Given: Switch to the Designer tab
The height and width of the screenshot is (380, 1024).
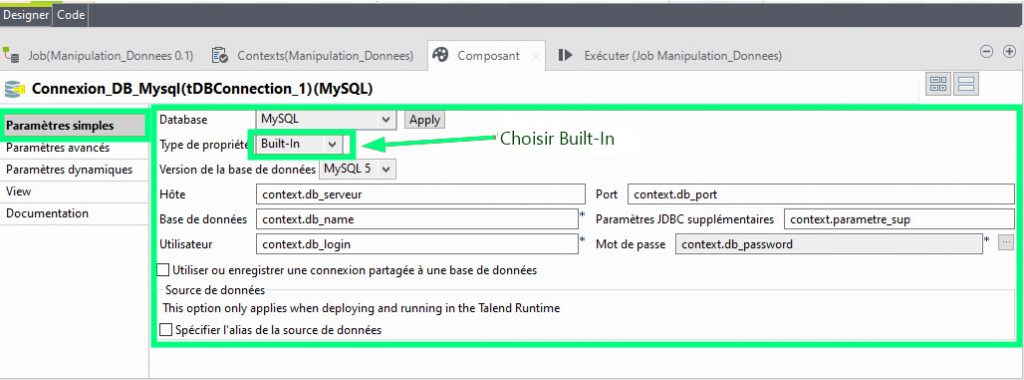Looking at the screenshot, I should click(x=26, y=15).
